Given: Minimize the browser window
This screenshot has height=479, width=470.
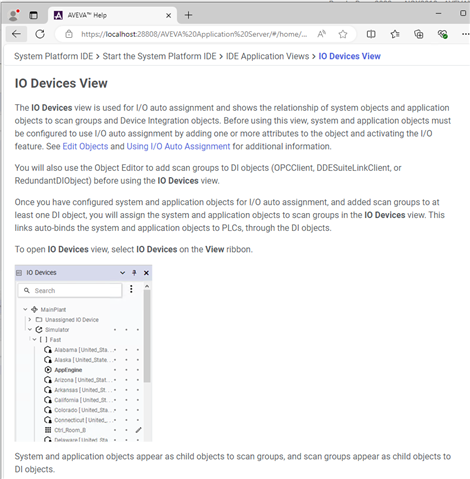Looking at the screenshot, I should click(439, 13).
